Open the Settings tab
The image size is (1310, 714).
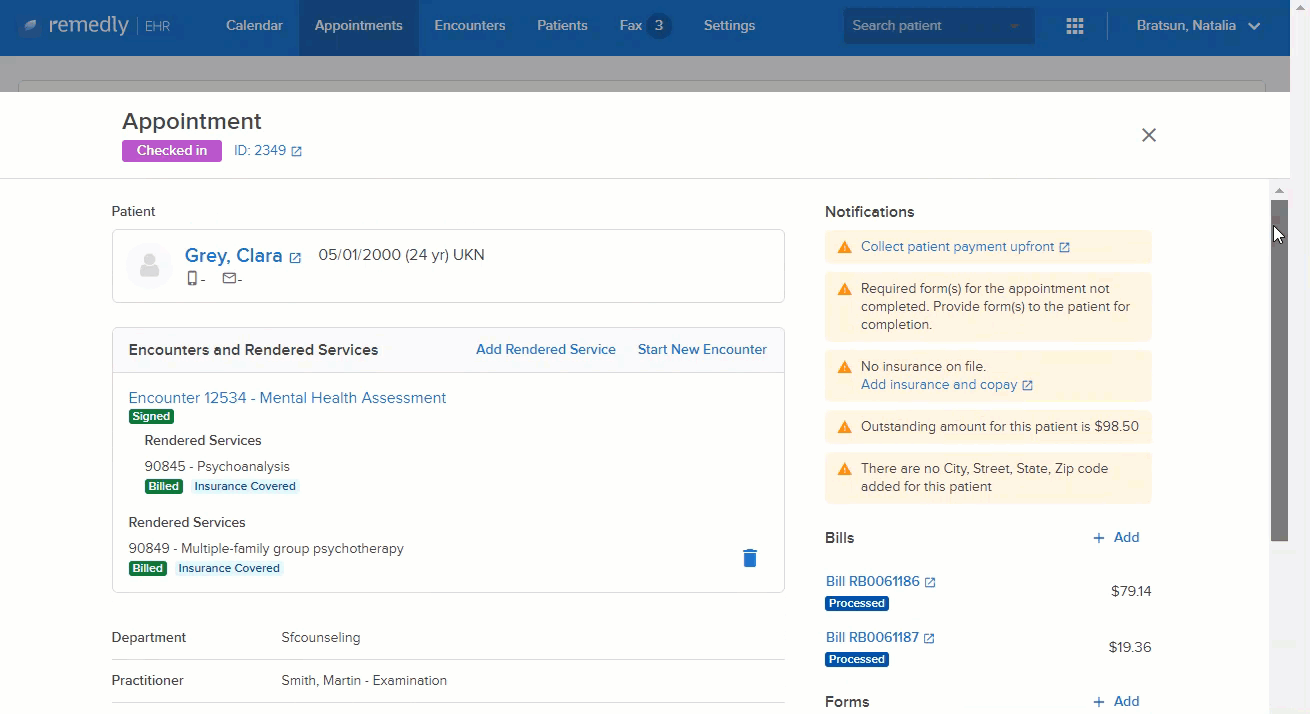729,26
